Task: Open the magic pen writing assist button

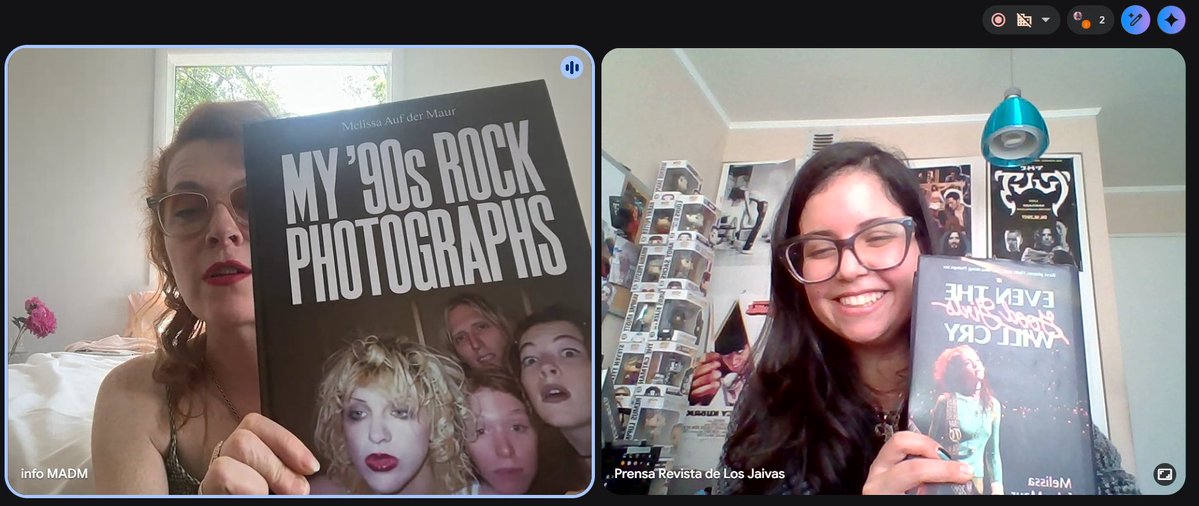Action: (x=1136, y=20)
